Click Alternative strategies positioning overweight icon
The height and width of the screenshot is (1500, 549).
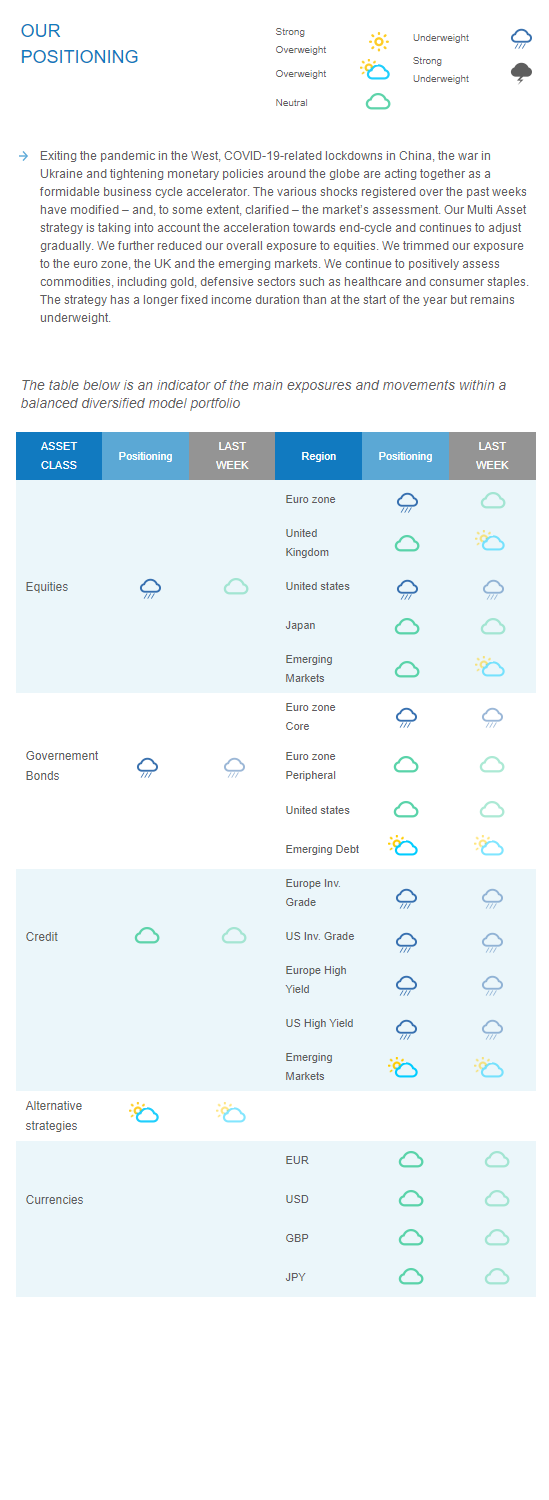[x=144, y=1112]
